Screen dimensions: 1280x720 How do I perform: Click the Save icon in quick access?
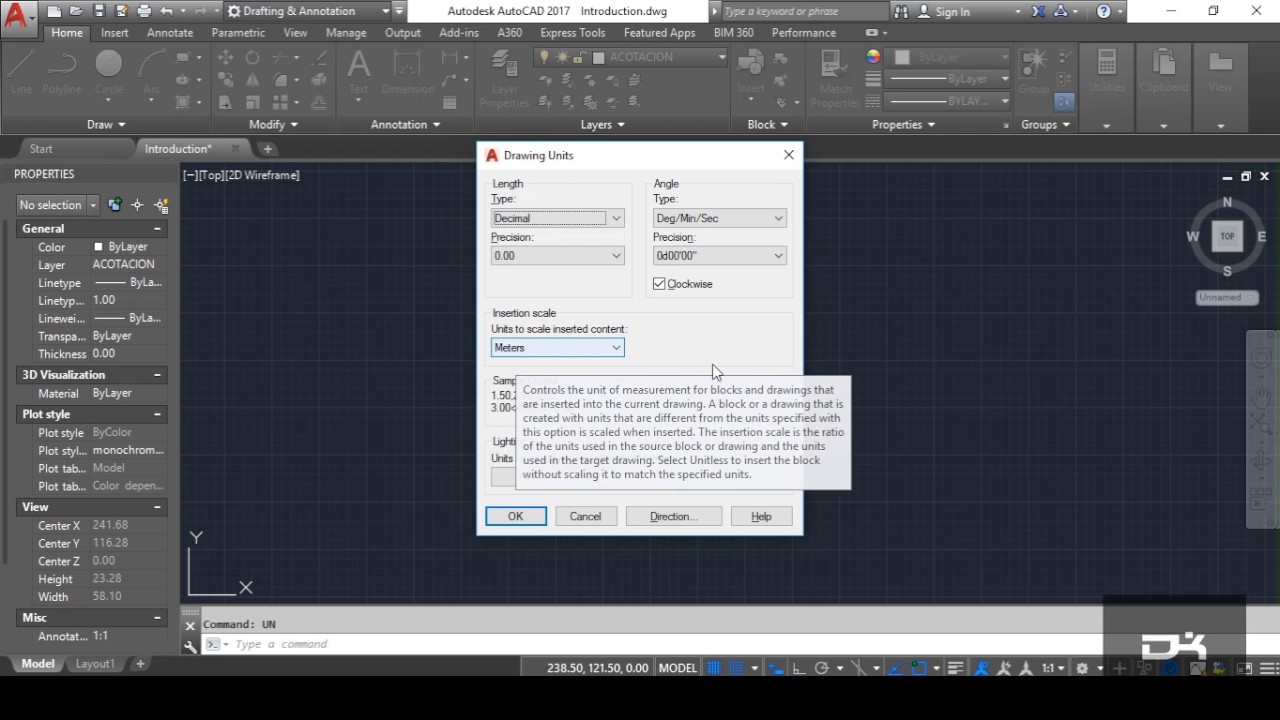(99, 11)
